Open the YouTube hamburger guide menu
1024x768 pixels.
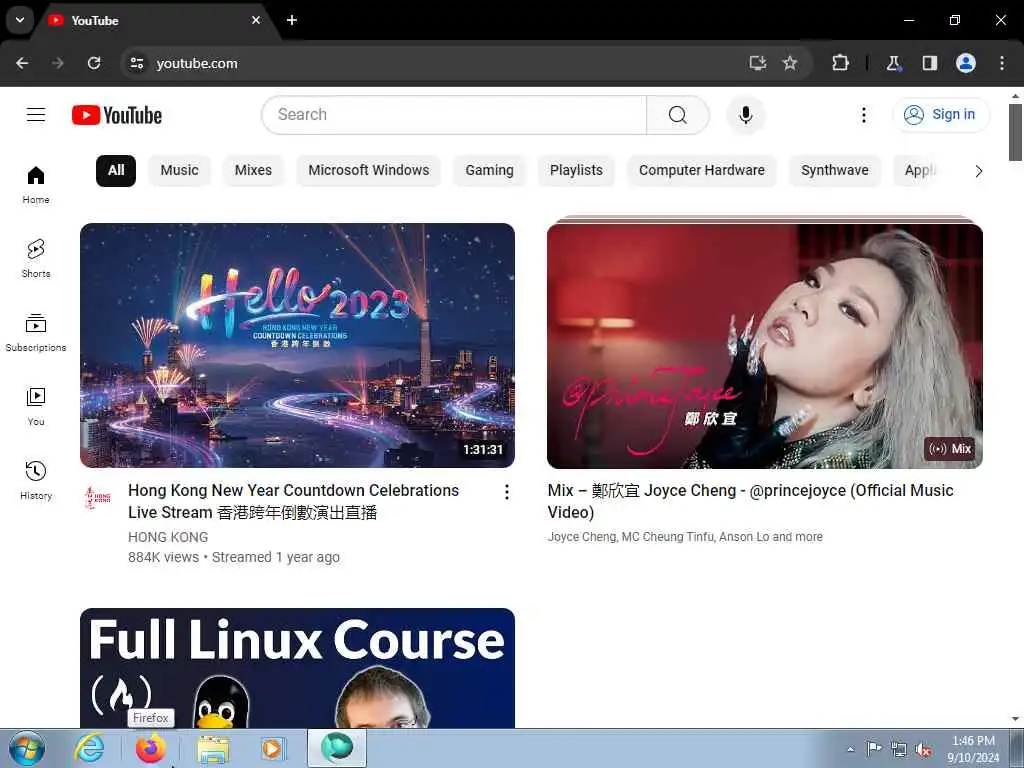[36, 115]
